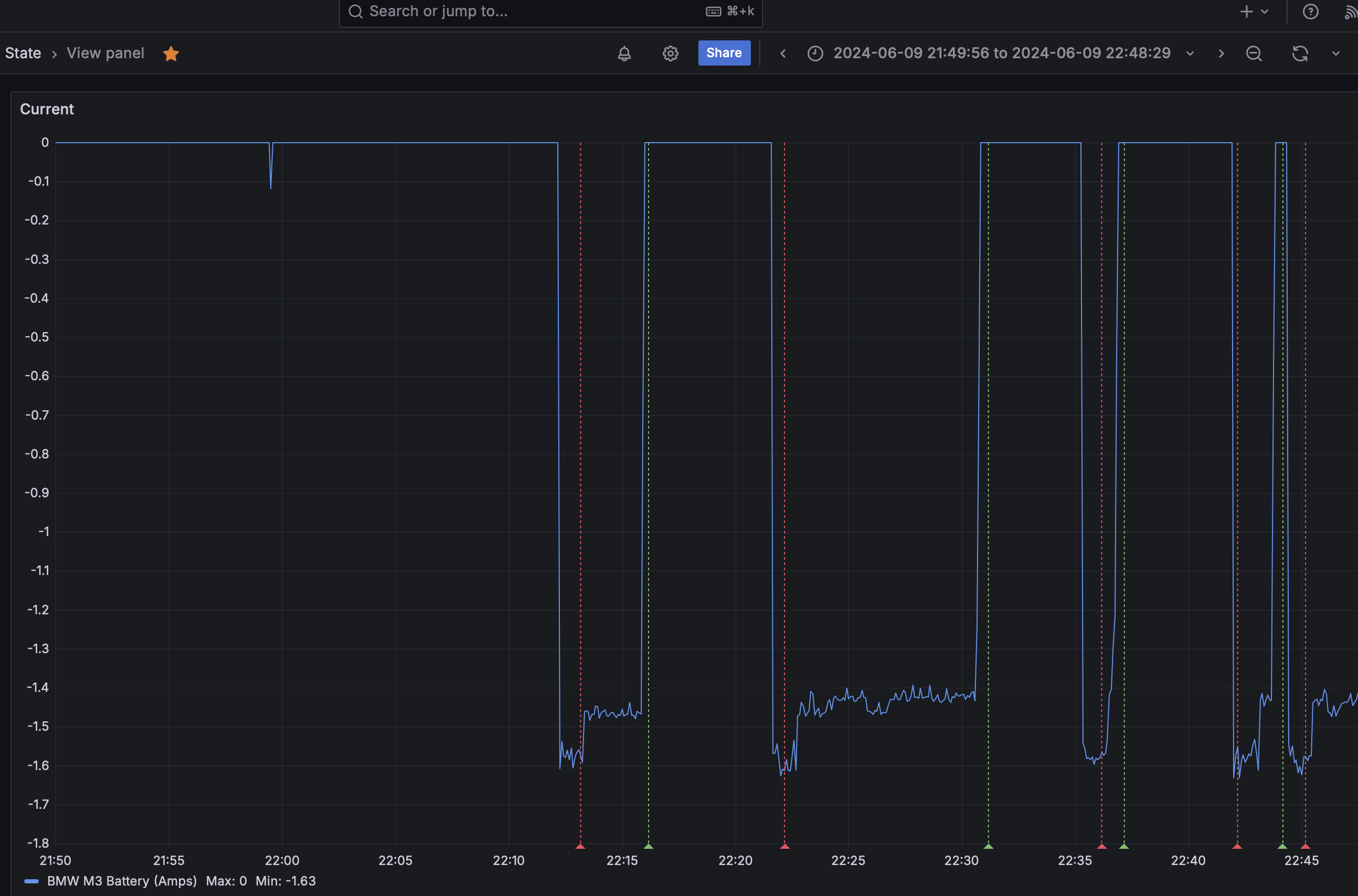Shift the time range backward
Viewport: 1358px width, 896px height.
[782, 53]
